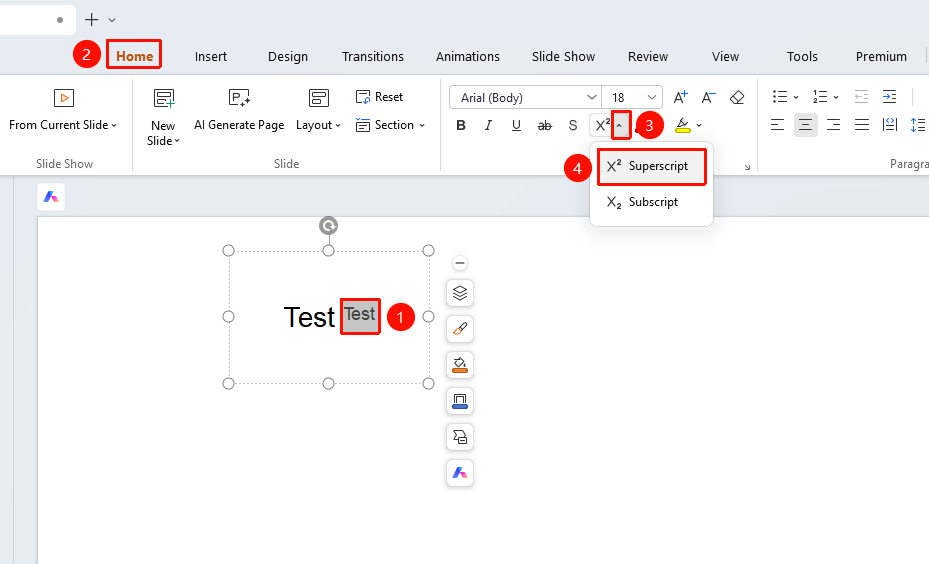Open numbering dropdown arrow
This screenshot has width=929, height=564.
835,97
